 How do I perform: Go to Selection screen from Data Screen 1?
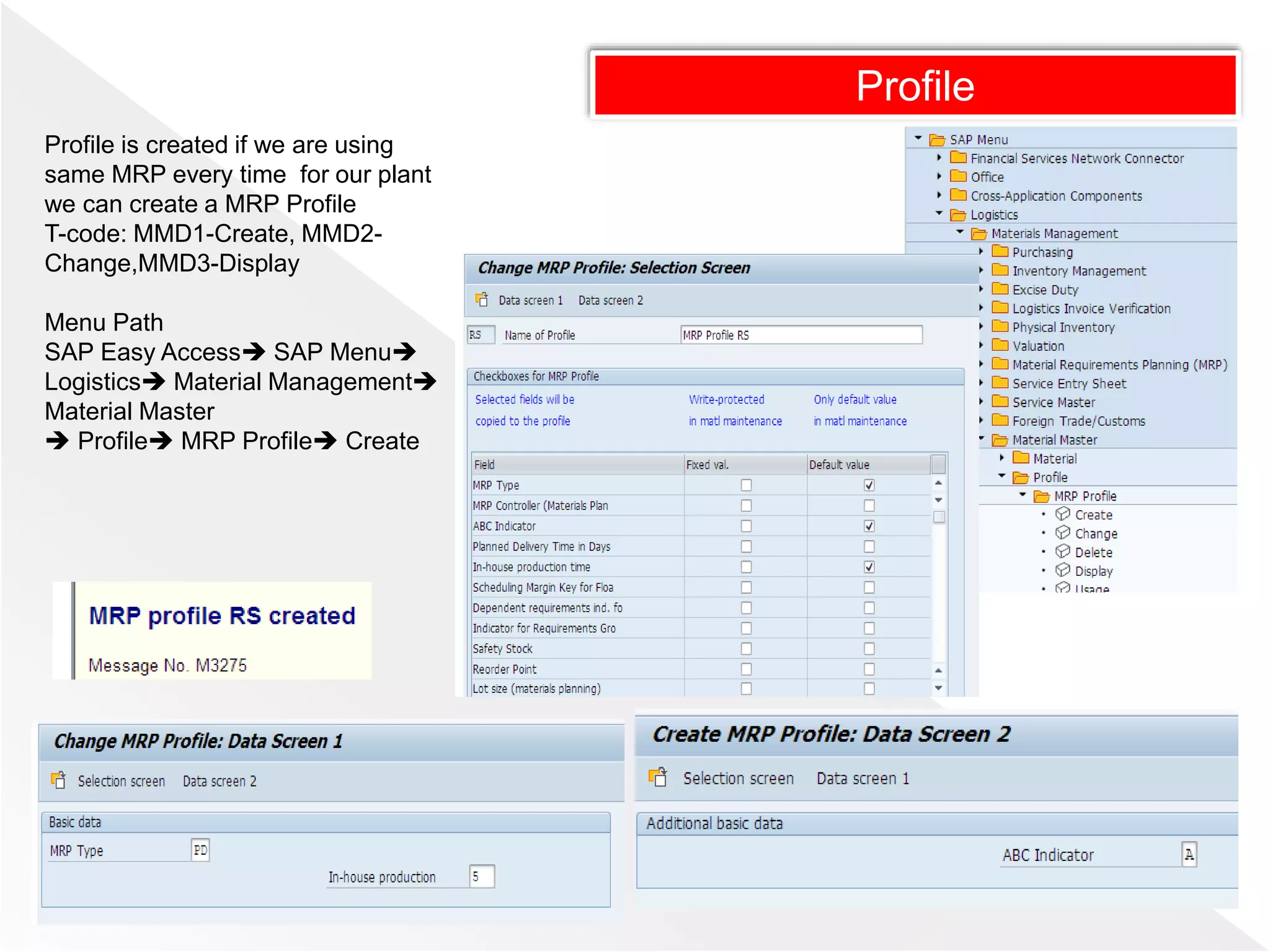point(122,782)
